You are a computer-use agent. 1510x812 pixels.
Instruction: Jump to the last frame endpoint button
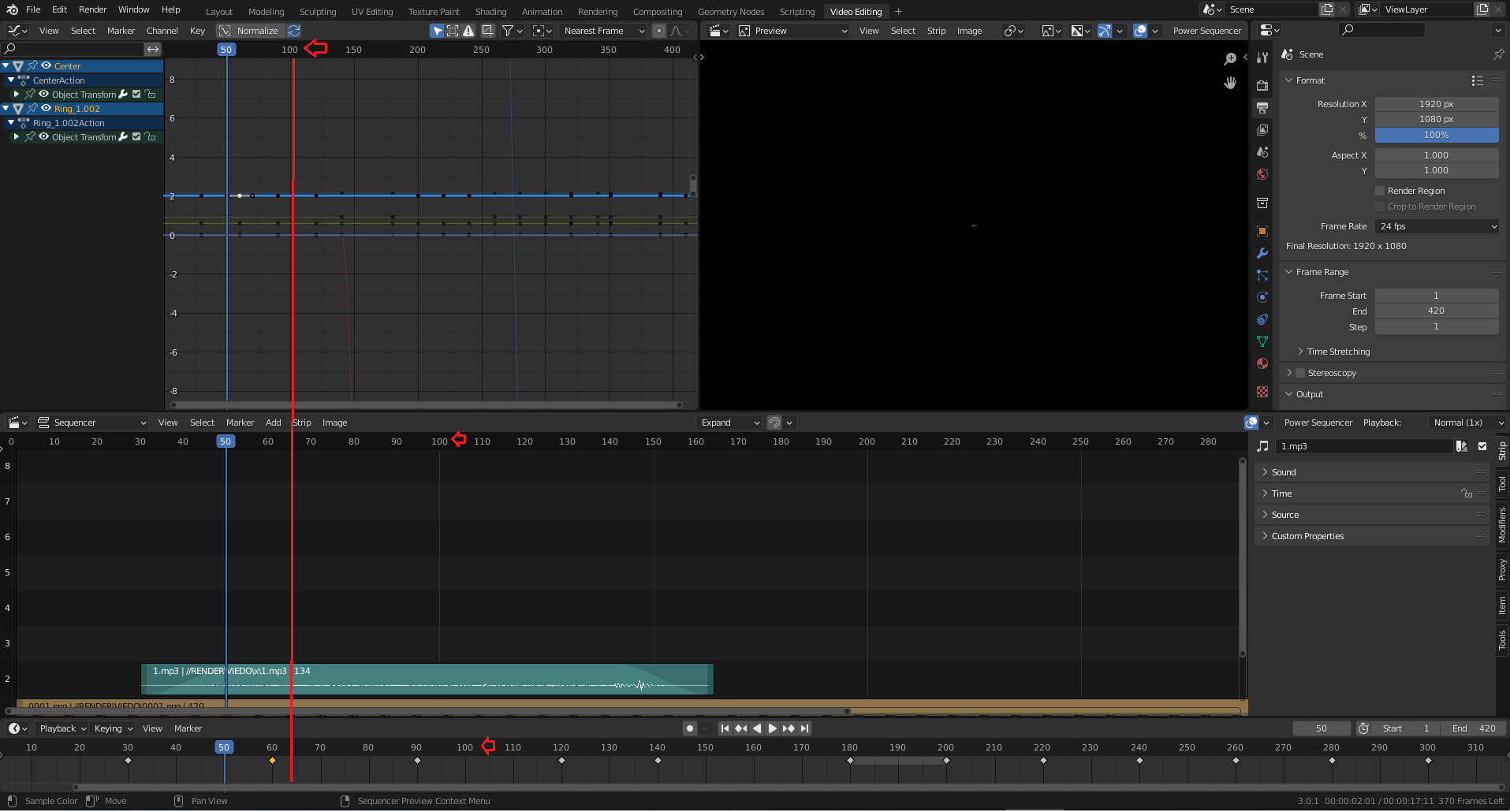pyautogui.click(x=803, y=728)
